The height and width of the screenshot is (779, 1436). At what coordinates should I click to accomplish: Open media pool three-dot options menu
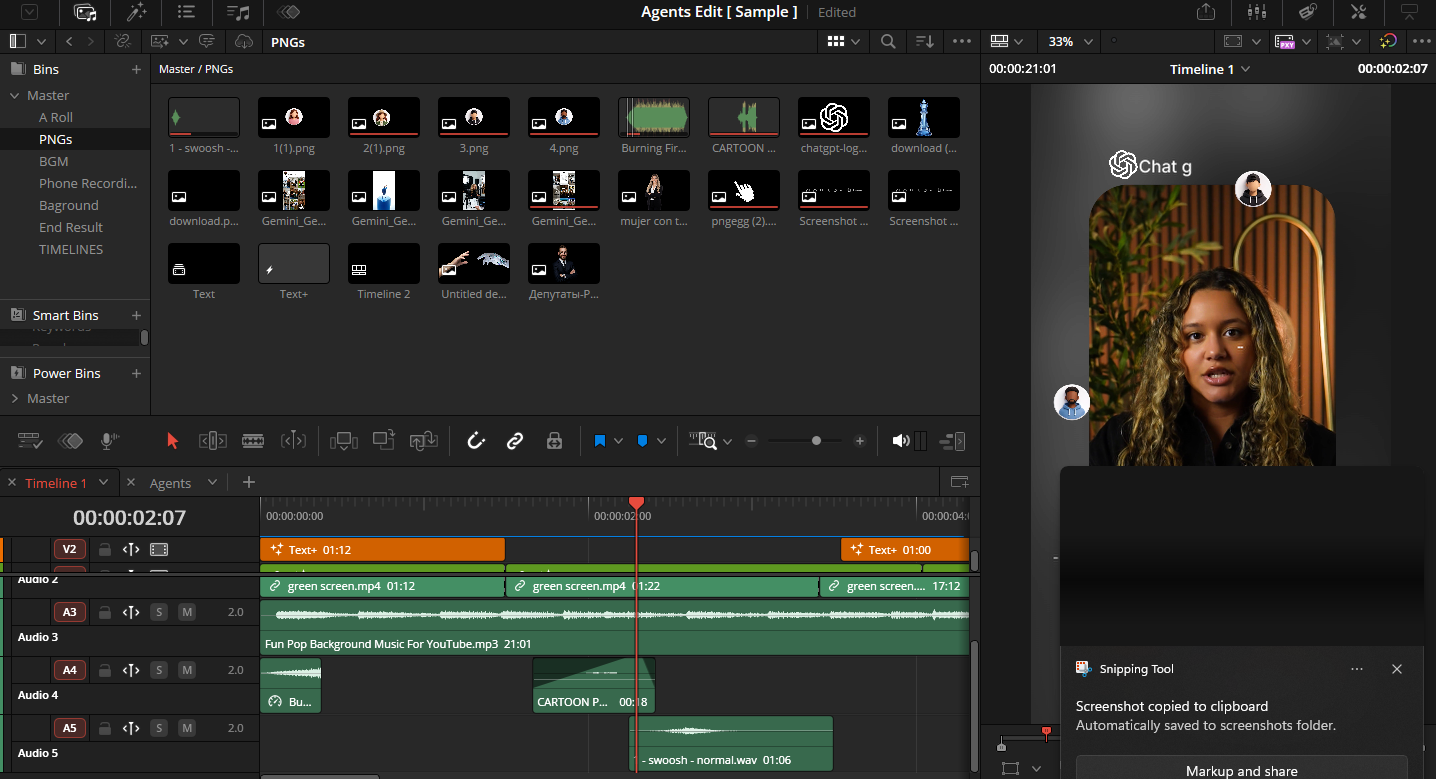pos(962,42)
